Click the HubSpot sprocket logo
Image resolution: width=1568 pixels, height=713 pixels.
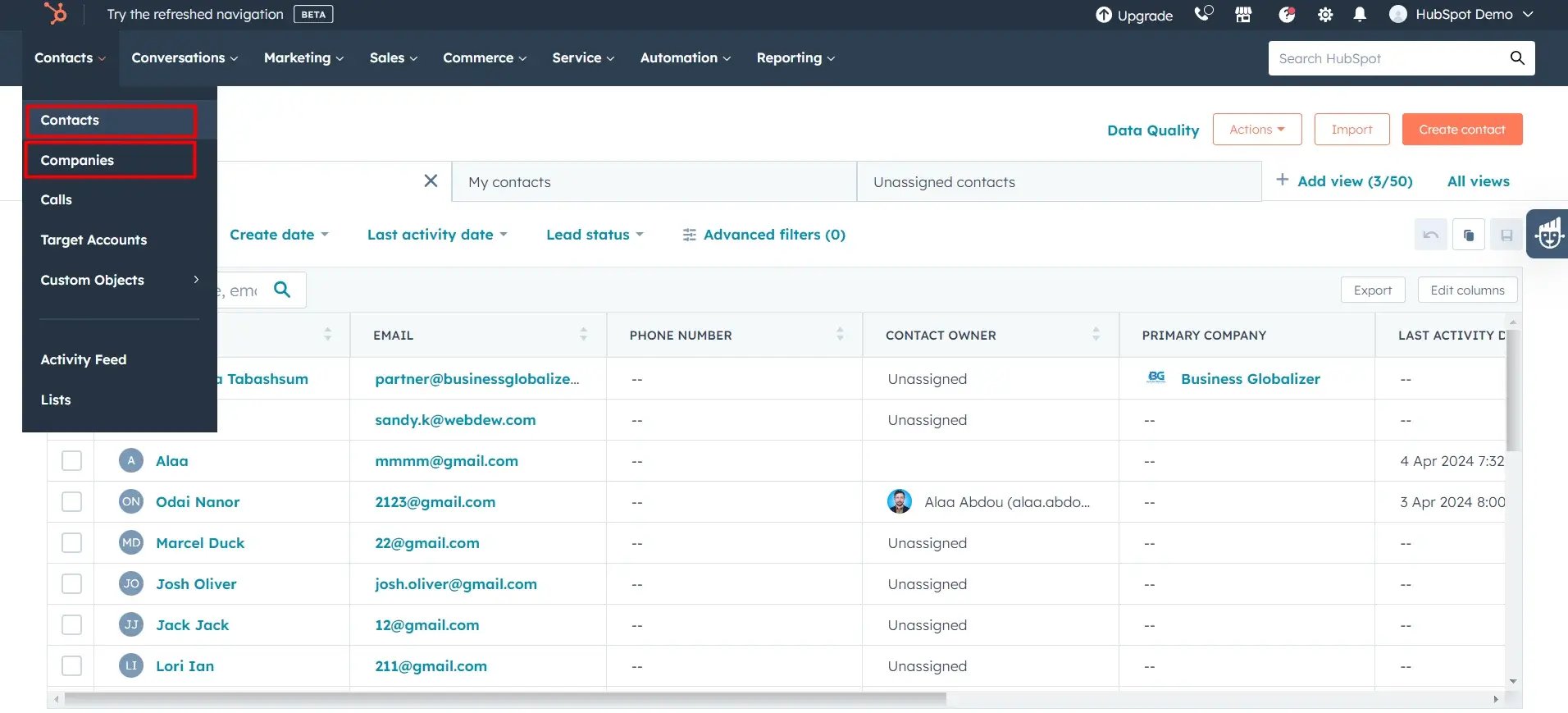coord(56,13)
